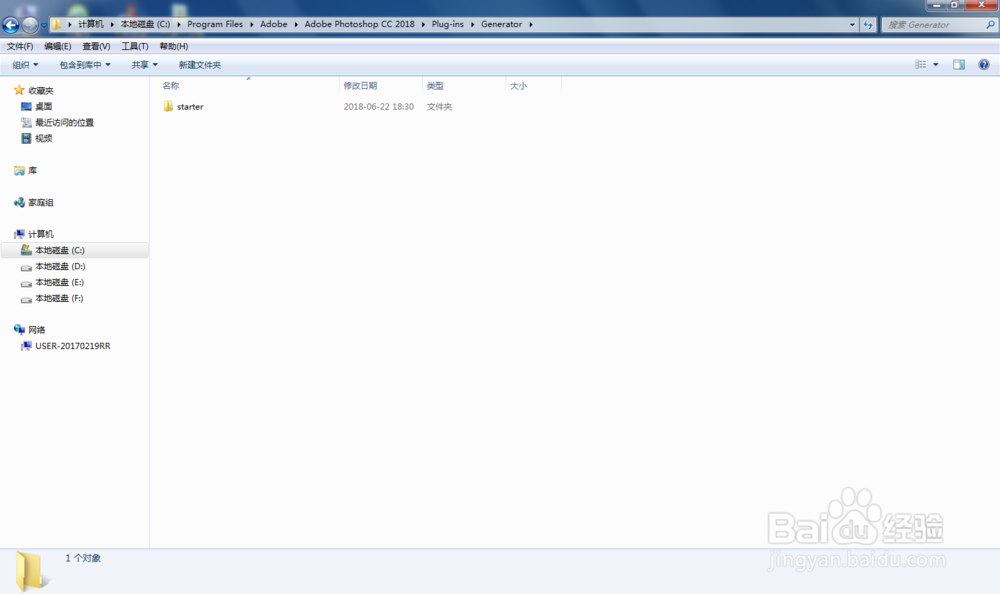Click the 本地磁盘 (F:) drive icon

(26, 299)
